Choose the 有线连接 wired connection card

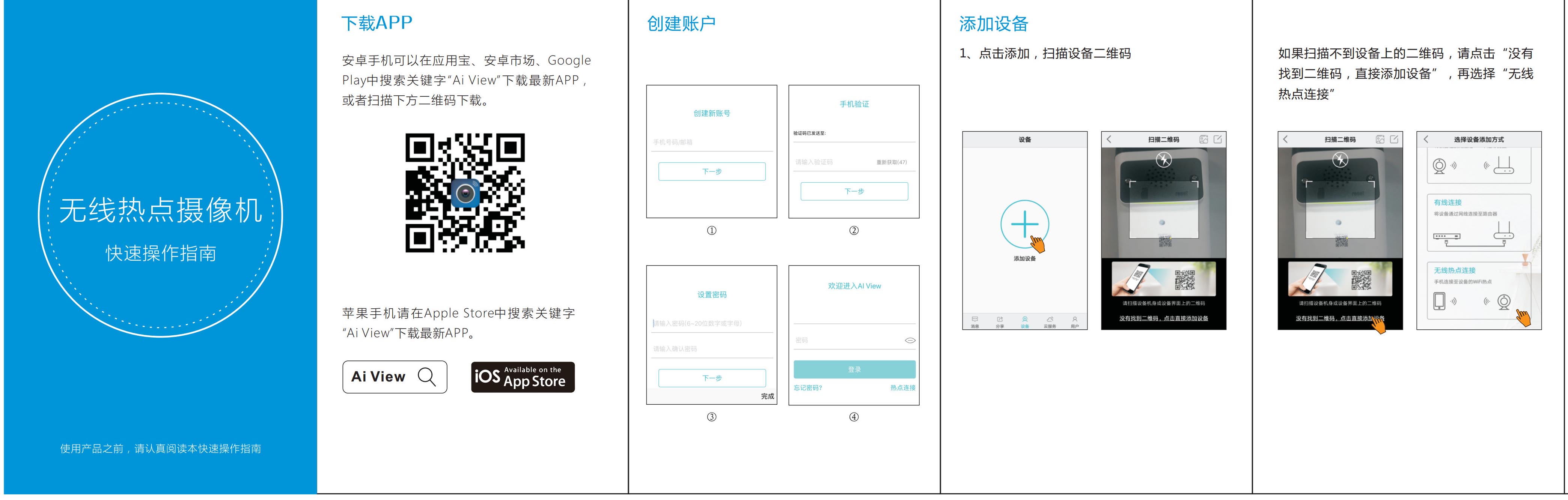click(1479, 222)
